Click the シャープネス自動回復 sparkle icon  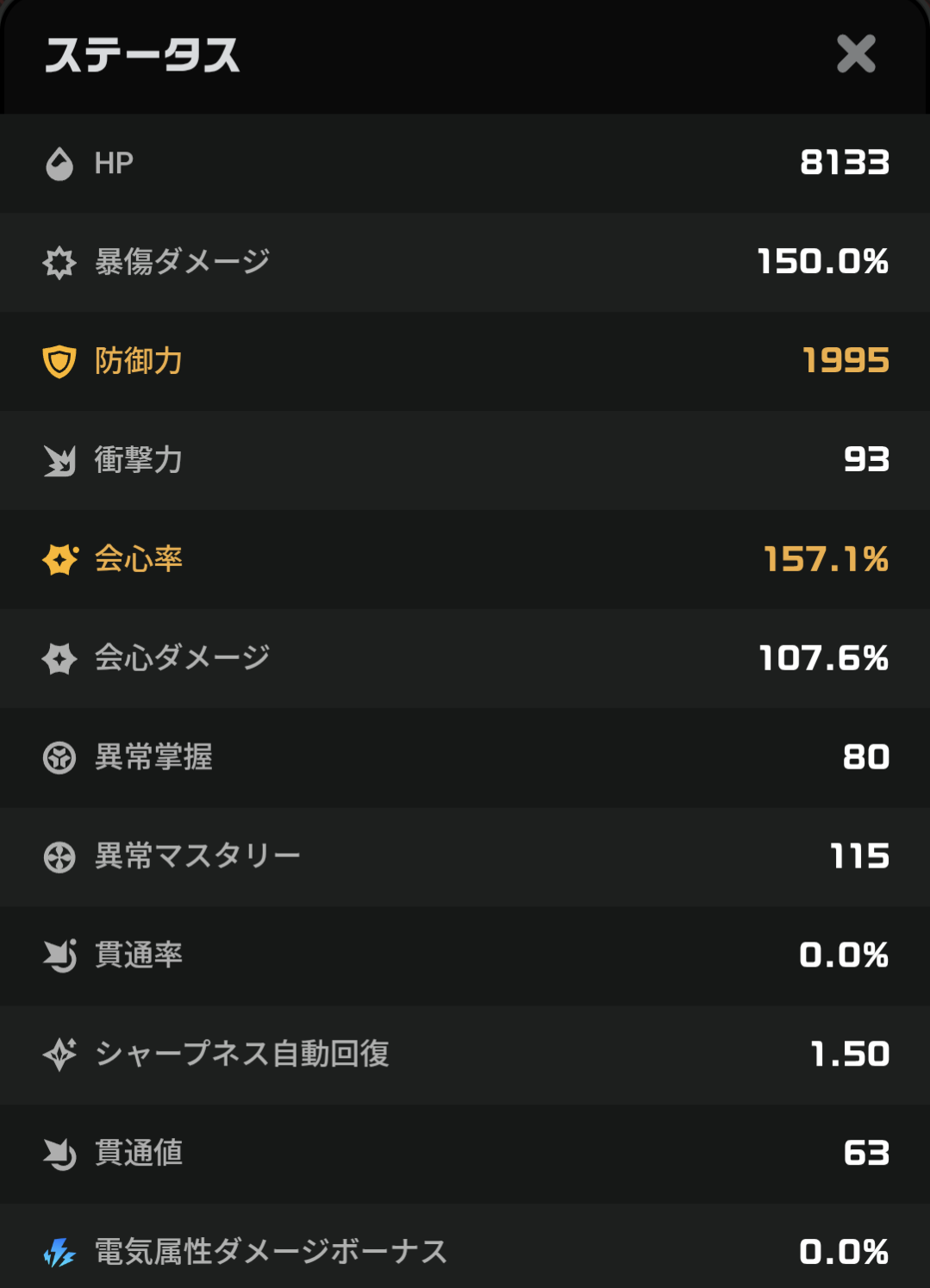(59, 1055)
